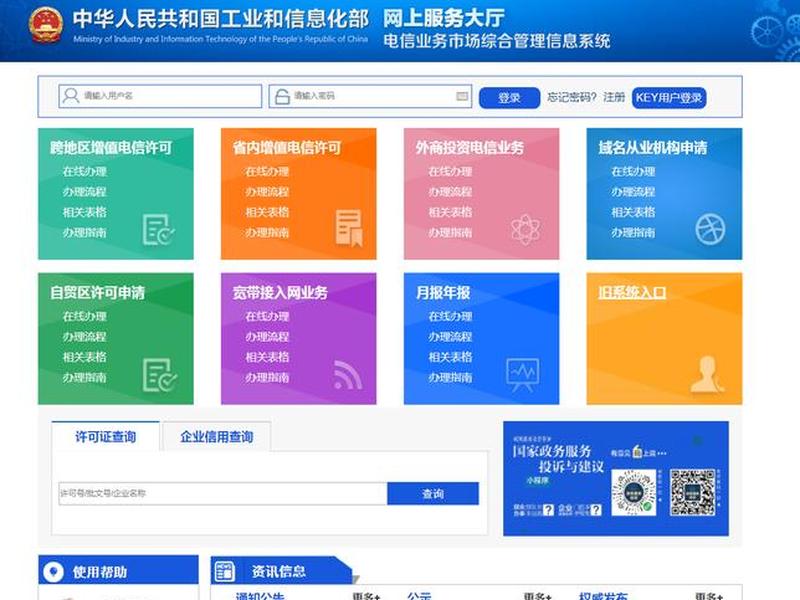The image size is (800, 600).
Task: Click 相关表格 under 跨地区增值电信许可
Action: coord(85,212)
